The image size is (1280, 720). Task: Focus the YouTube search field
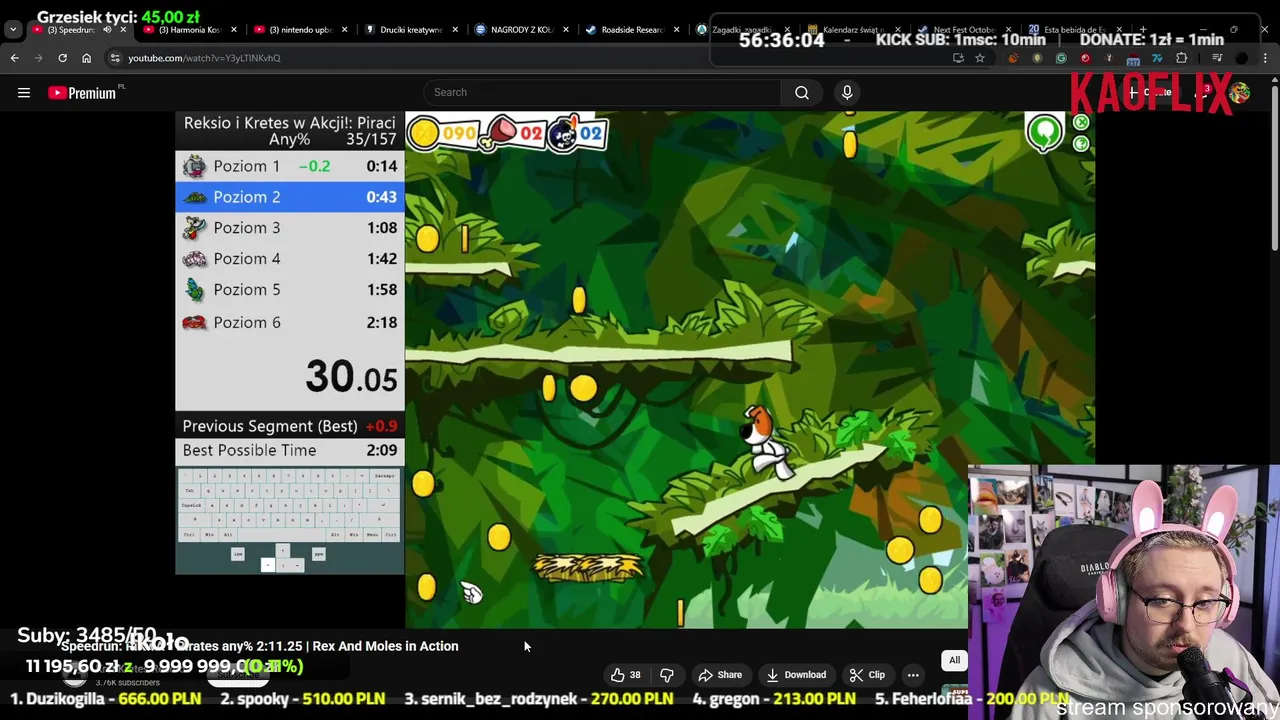(x=602, y=92)
